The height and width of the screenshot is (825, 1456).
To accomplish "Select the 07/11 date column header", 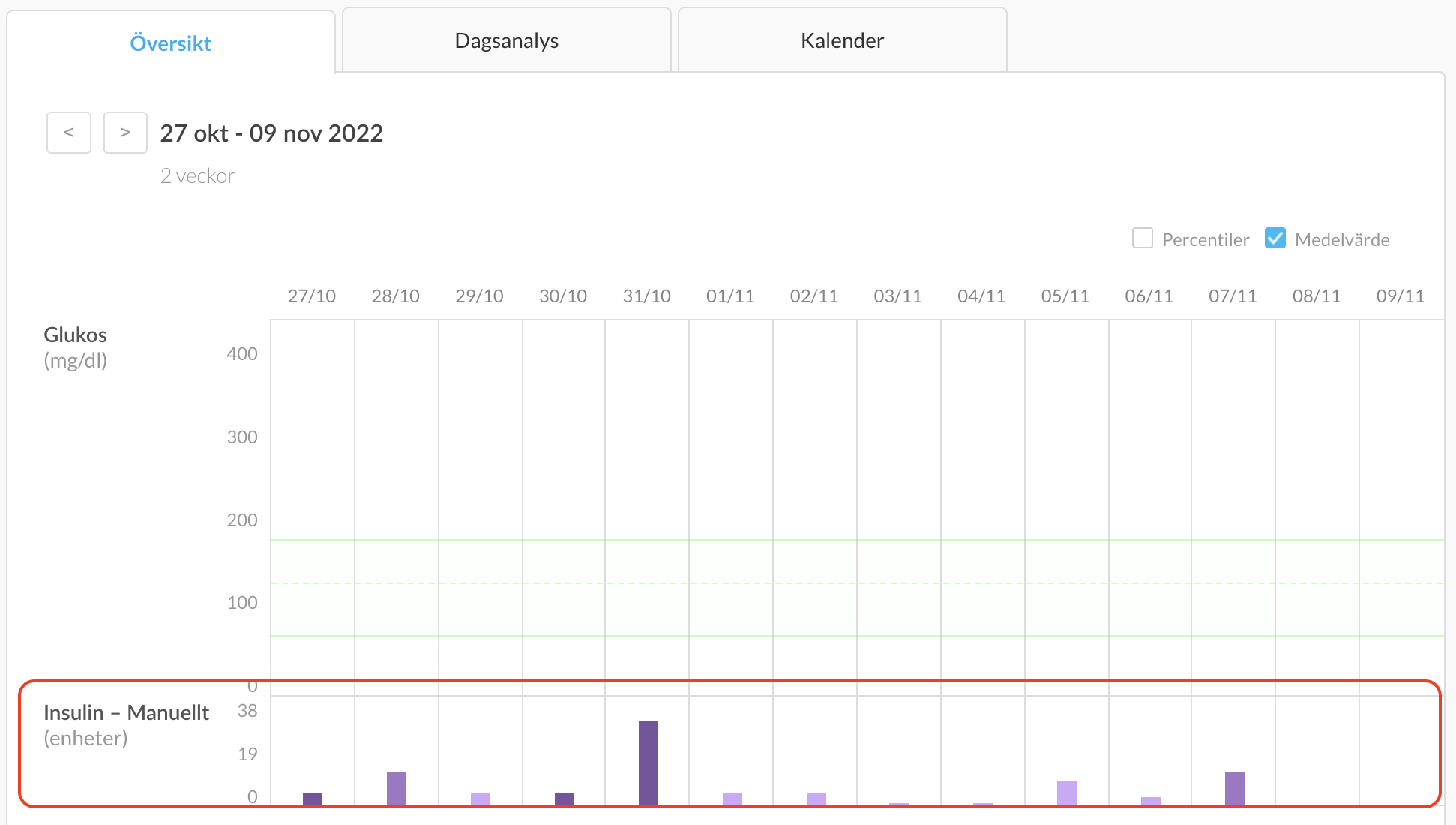I will pos(1233,295).
